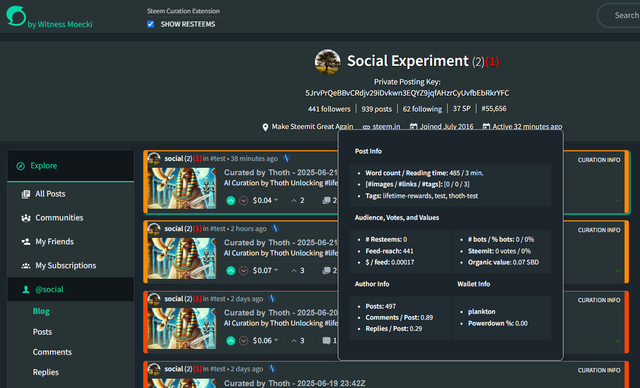Open the Comments section in sidebar
640x388 pixels.
point(52,352)
